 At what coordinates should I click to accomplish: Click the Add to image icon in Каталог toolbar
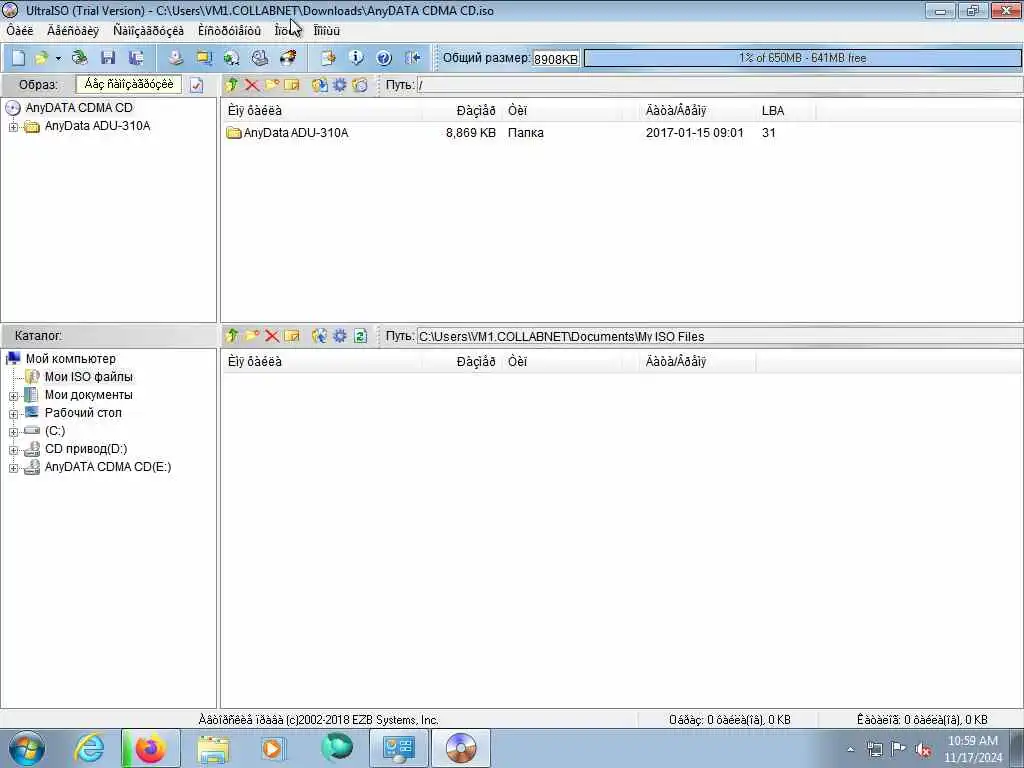[319, 336]
